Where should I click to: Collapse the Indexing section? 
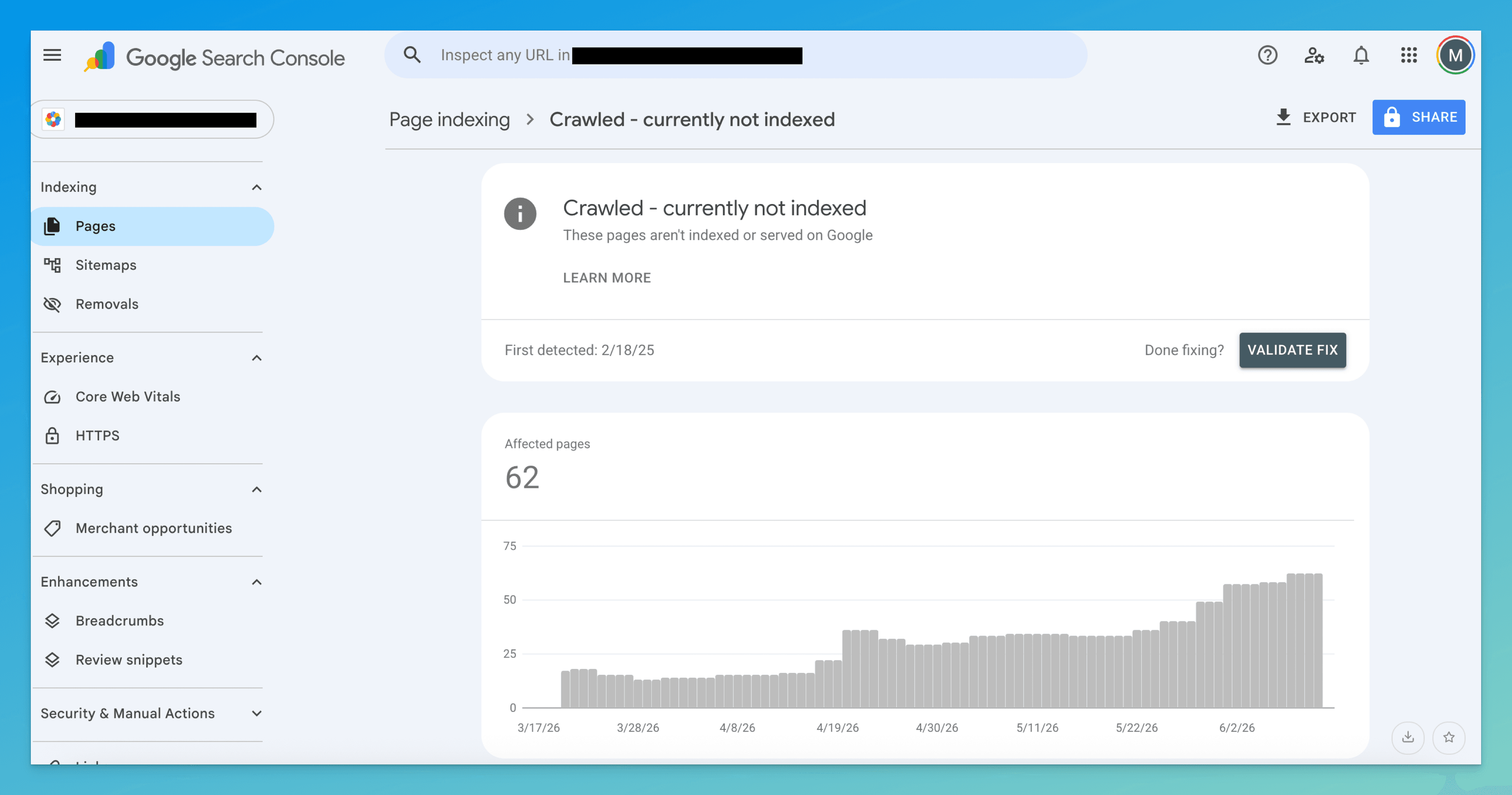[x=256, y=187]
